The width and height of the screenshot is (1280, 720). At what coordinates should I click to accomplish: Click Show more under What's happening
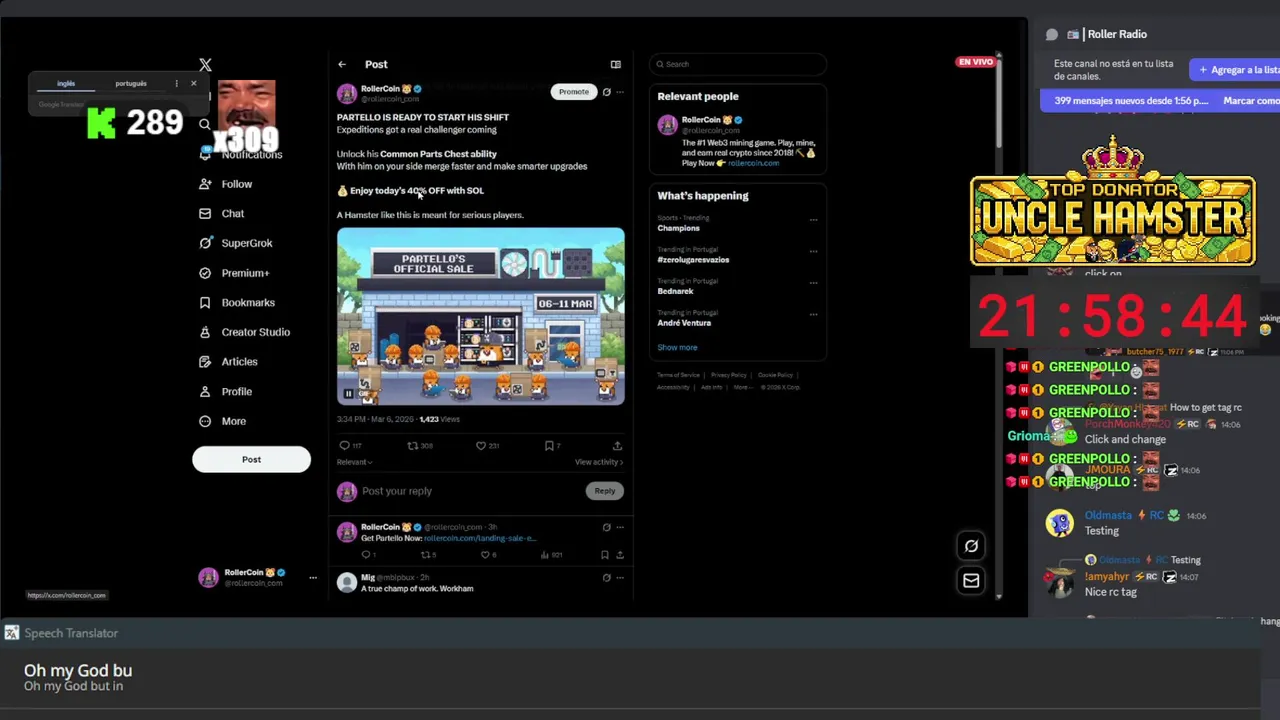pyautogui.click(x=677, y=348)
